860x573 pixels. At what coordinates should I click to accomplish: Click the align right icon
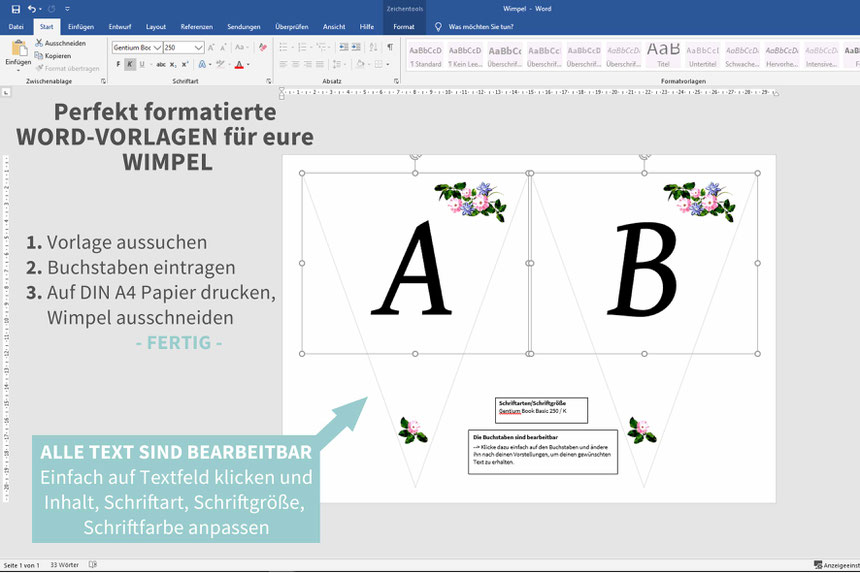click(x=307, y=64)
